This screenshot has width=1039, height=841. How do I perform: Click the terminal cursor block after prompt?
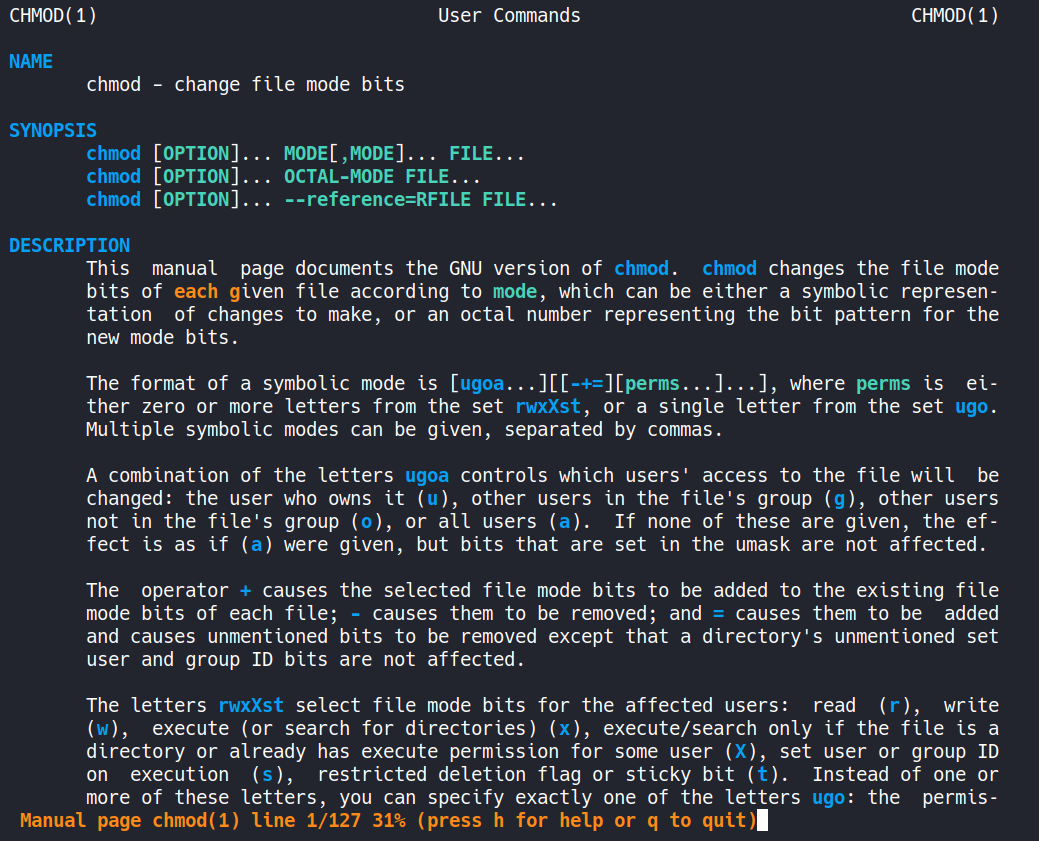763,820
